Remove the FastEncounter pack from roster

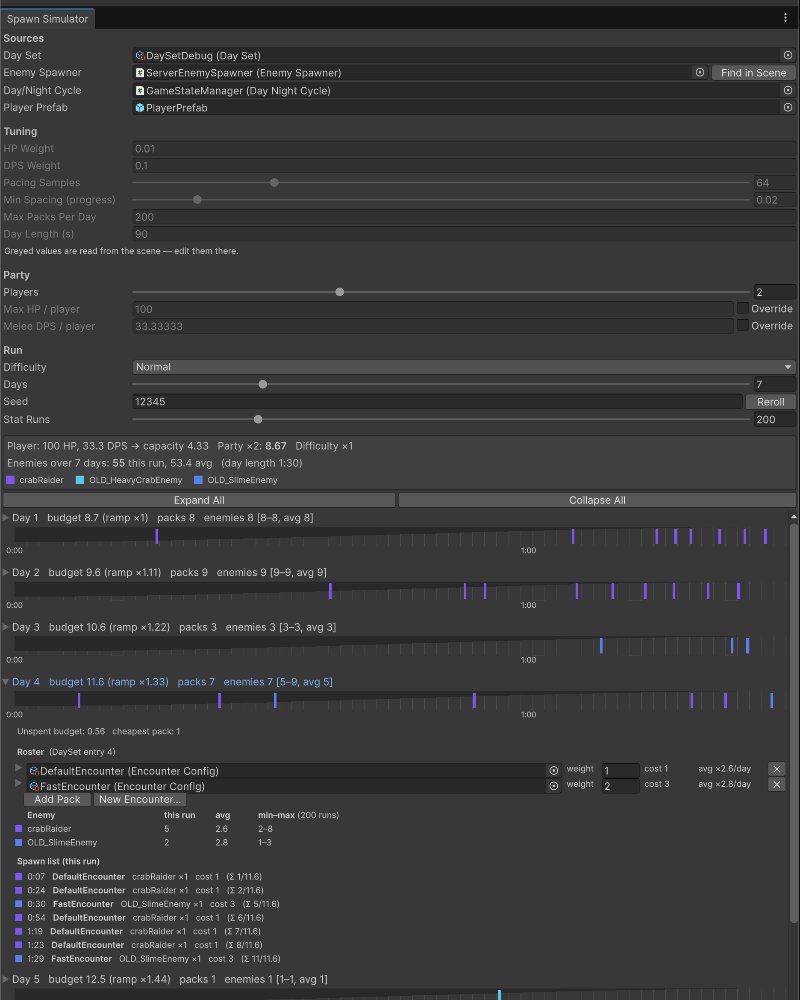pyautogui.click(x=776, y=784)
